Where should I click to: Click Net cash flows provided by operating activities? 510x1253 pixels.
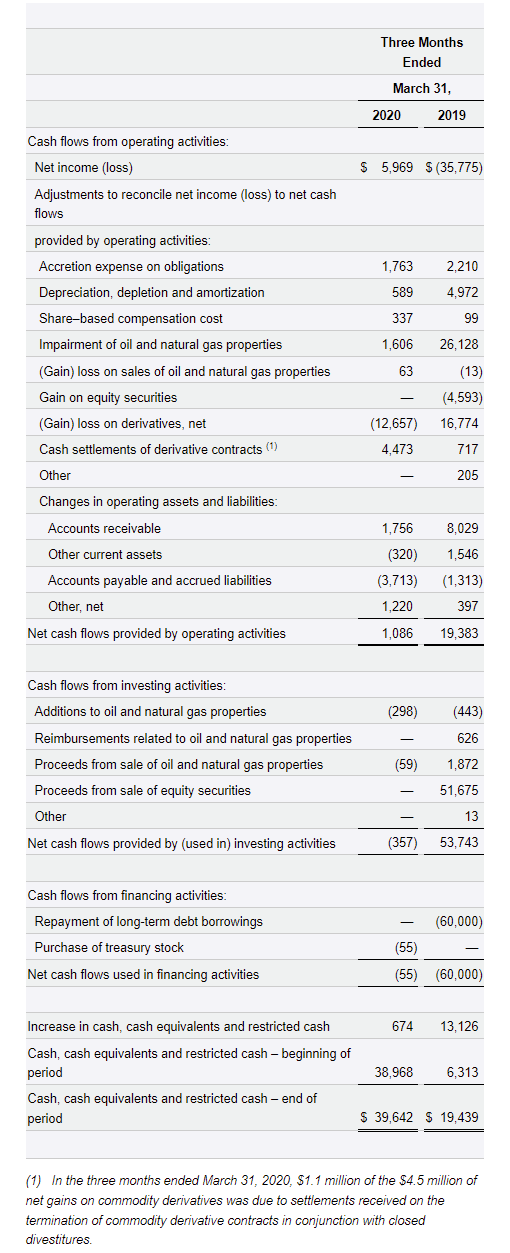(156, 633)
